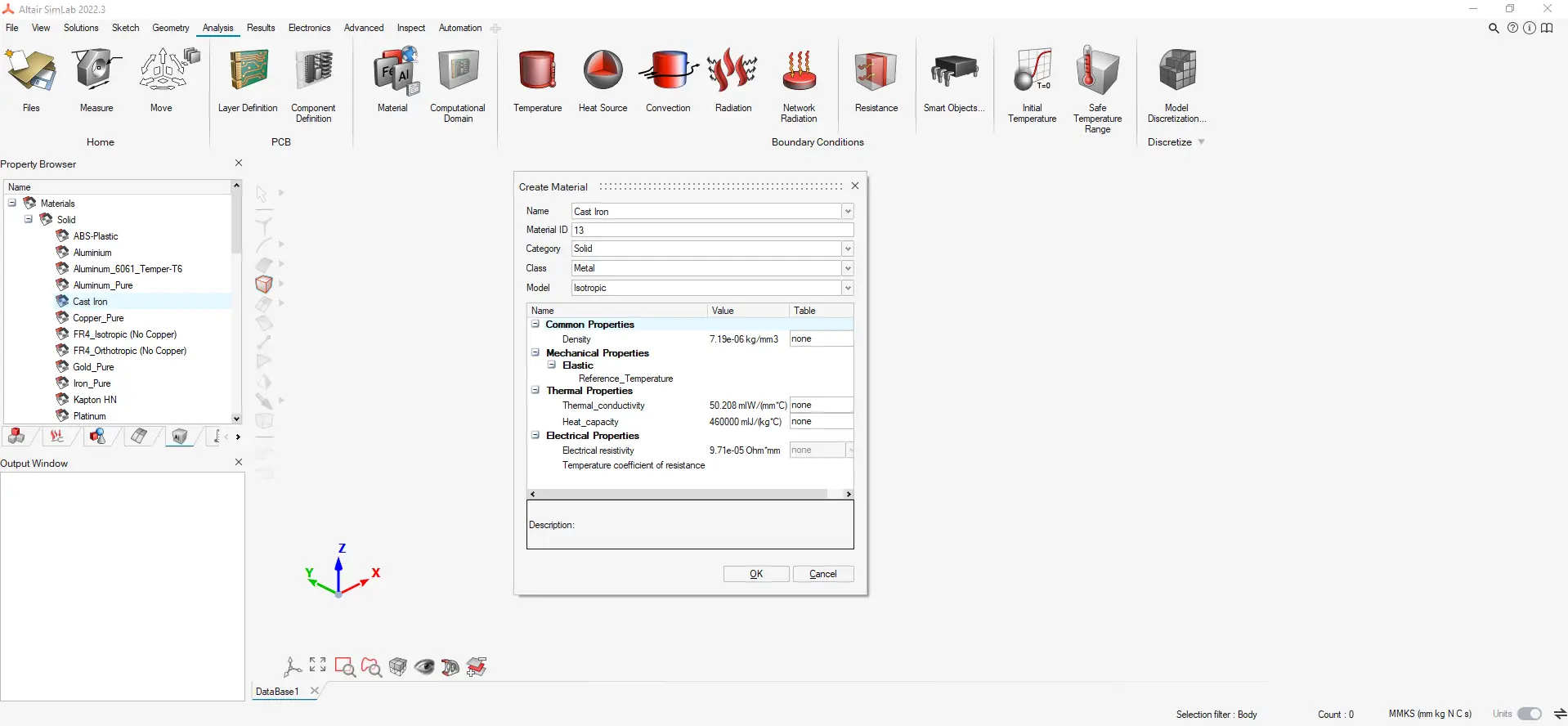Select the rectangular zoom window icon
1568x726 pixels.
(x=345, y=667)
